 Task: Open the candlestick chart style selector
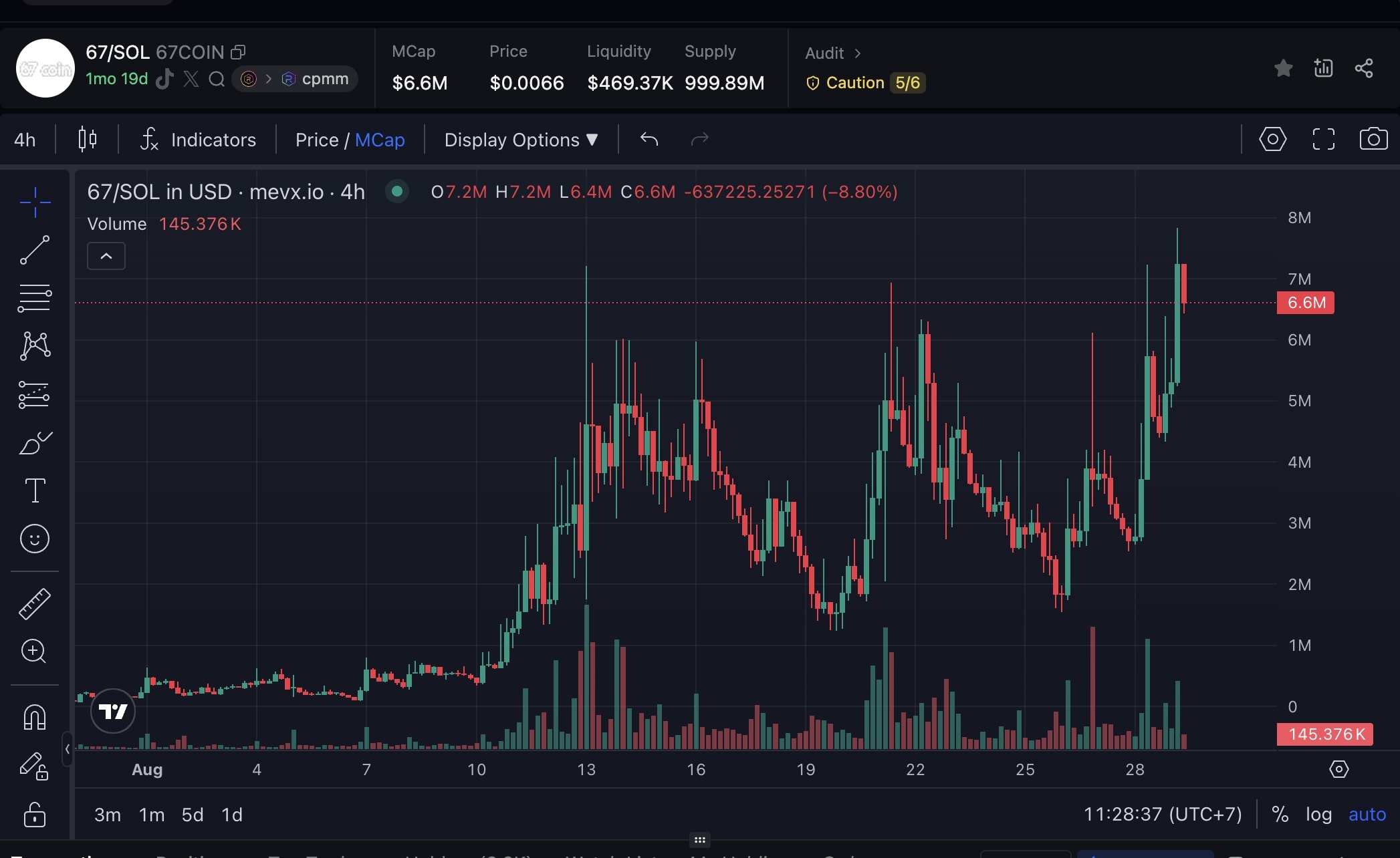88,139
